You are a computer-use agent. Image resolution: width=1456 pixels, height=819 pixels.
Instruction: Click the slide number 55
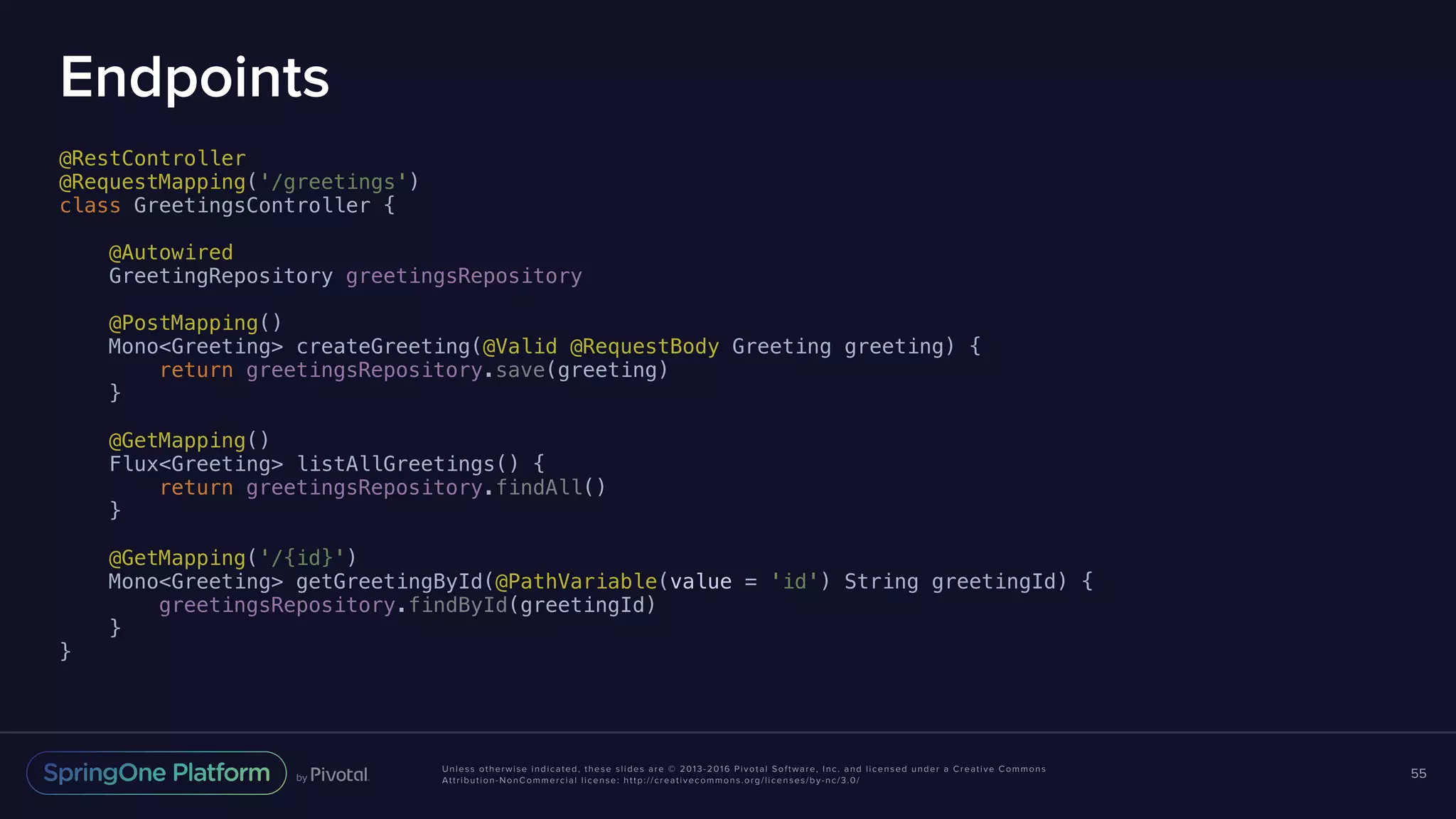pos(1418,773)
